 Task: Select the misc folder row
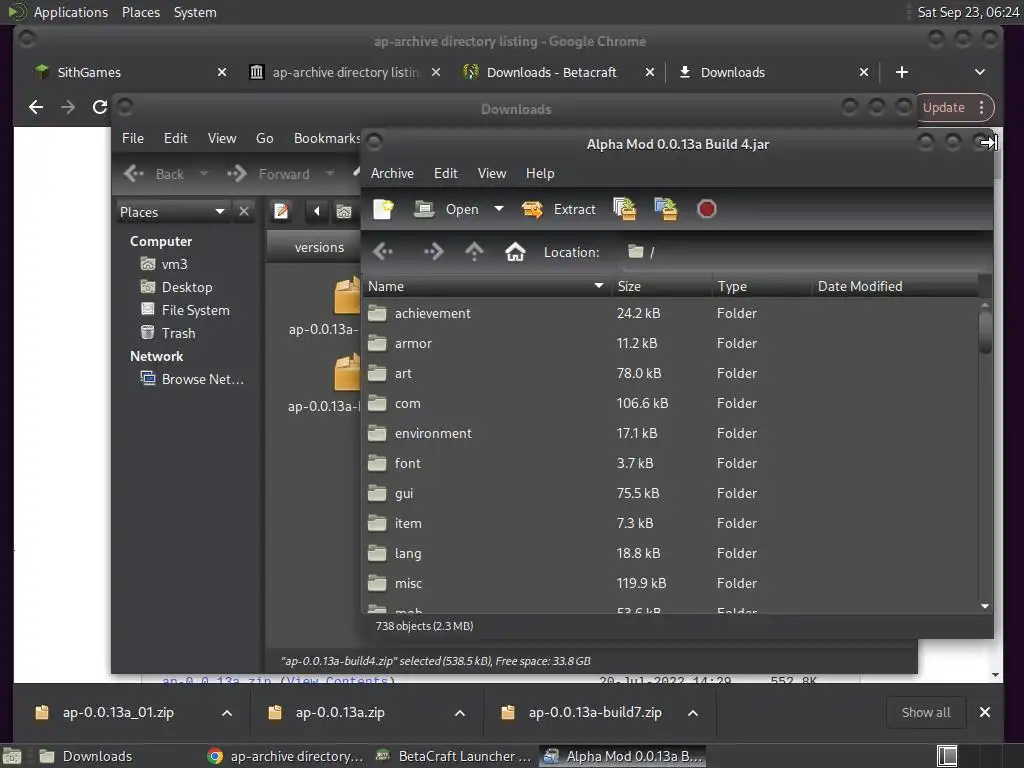tap(670, 584)
